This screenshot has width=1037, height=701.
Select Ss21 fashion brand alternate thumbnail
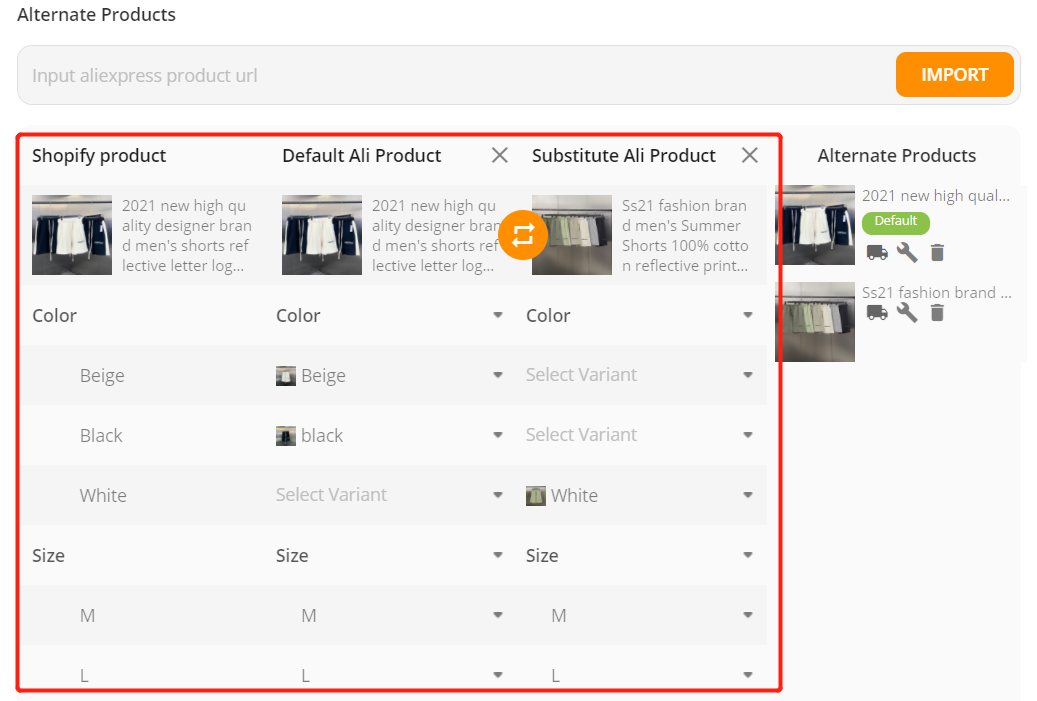815,322
